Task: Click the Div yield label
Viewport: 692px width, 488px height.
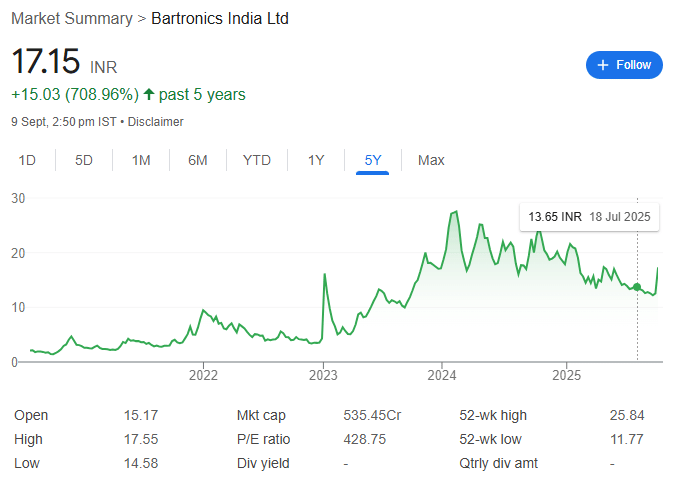Action: pyautogui.click(x=263, y=463)
